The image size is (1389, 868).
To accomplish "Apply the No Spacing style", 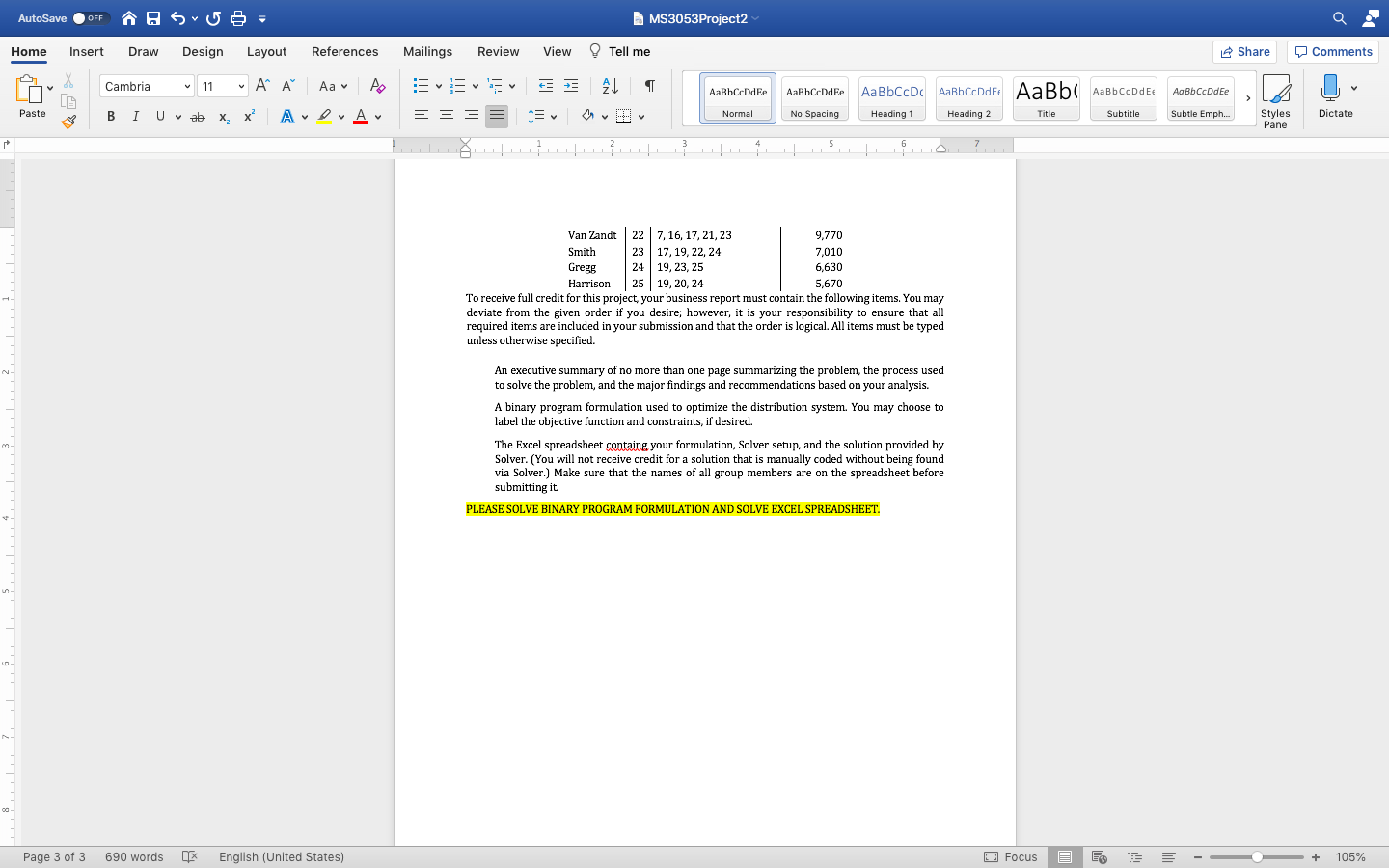I will [x=815, y=98].
